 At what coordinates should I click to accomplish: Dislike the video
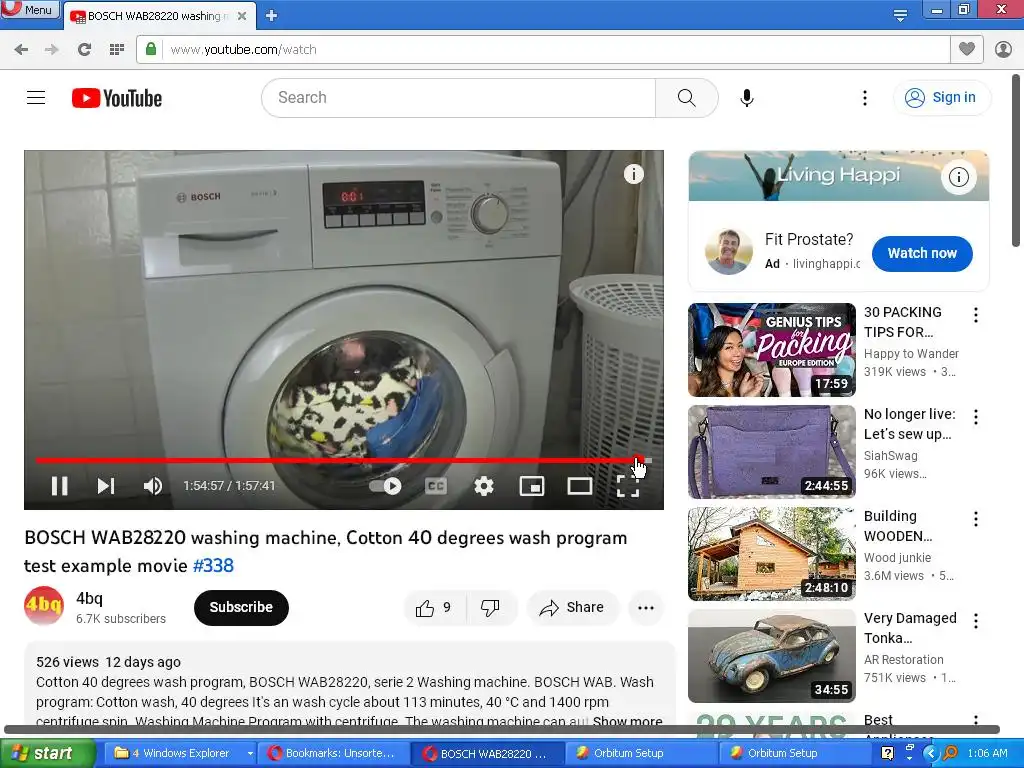[x=490, y=608]
